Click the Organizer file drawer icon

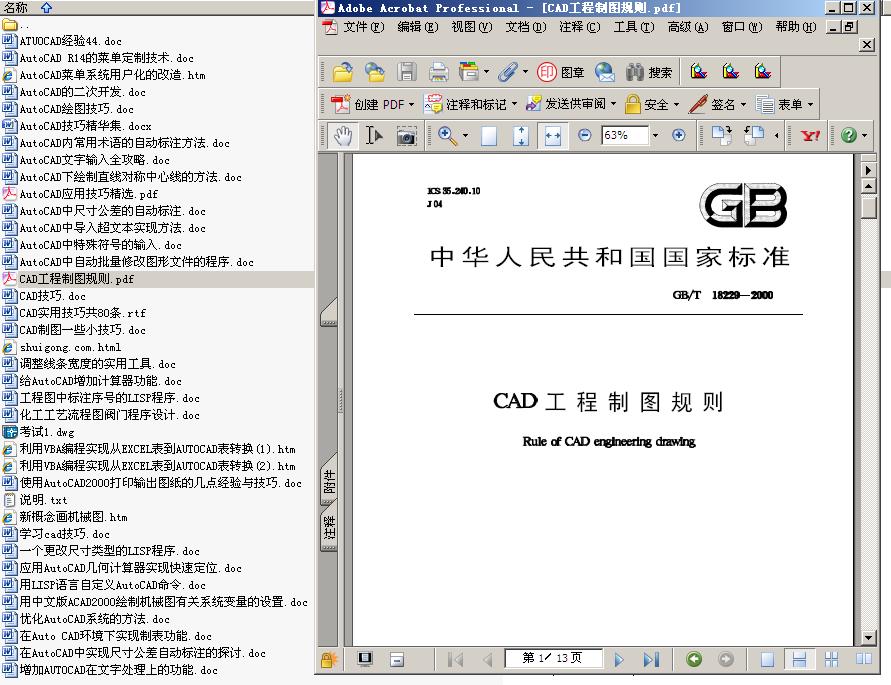click(469, 72)
